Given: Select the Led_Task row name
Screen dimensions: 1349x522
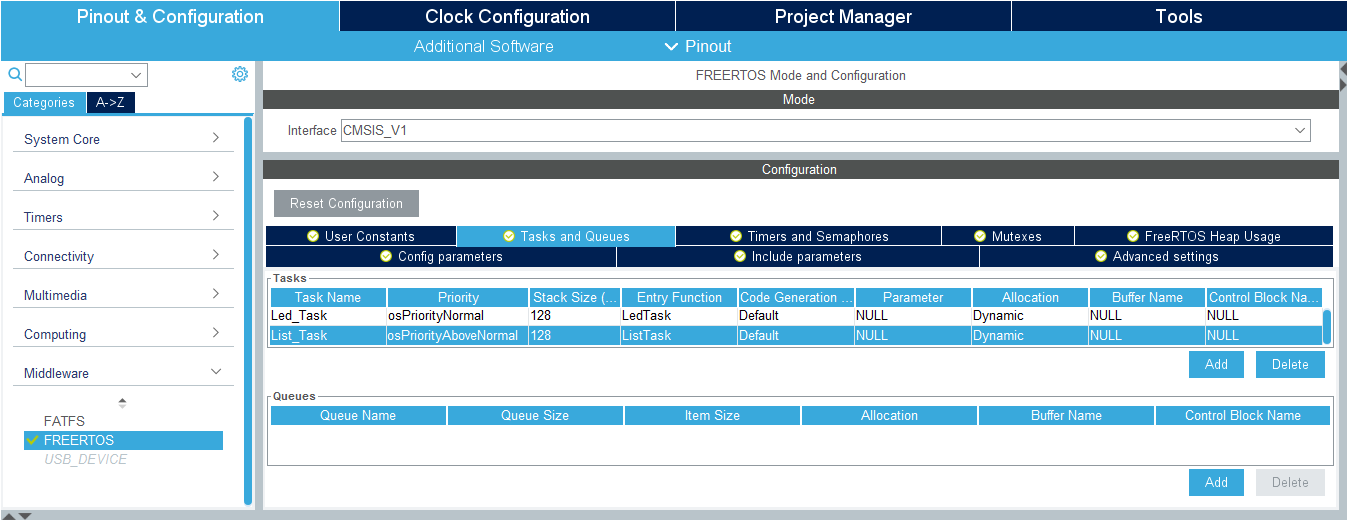Looking at the screenshot, I should click(x=328, y=316).
